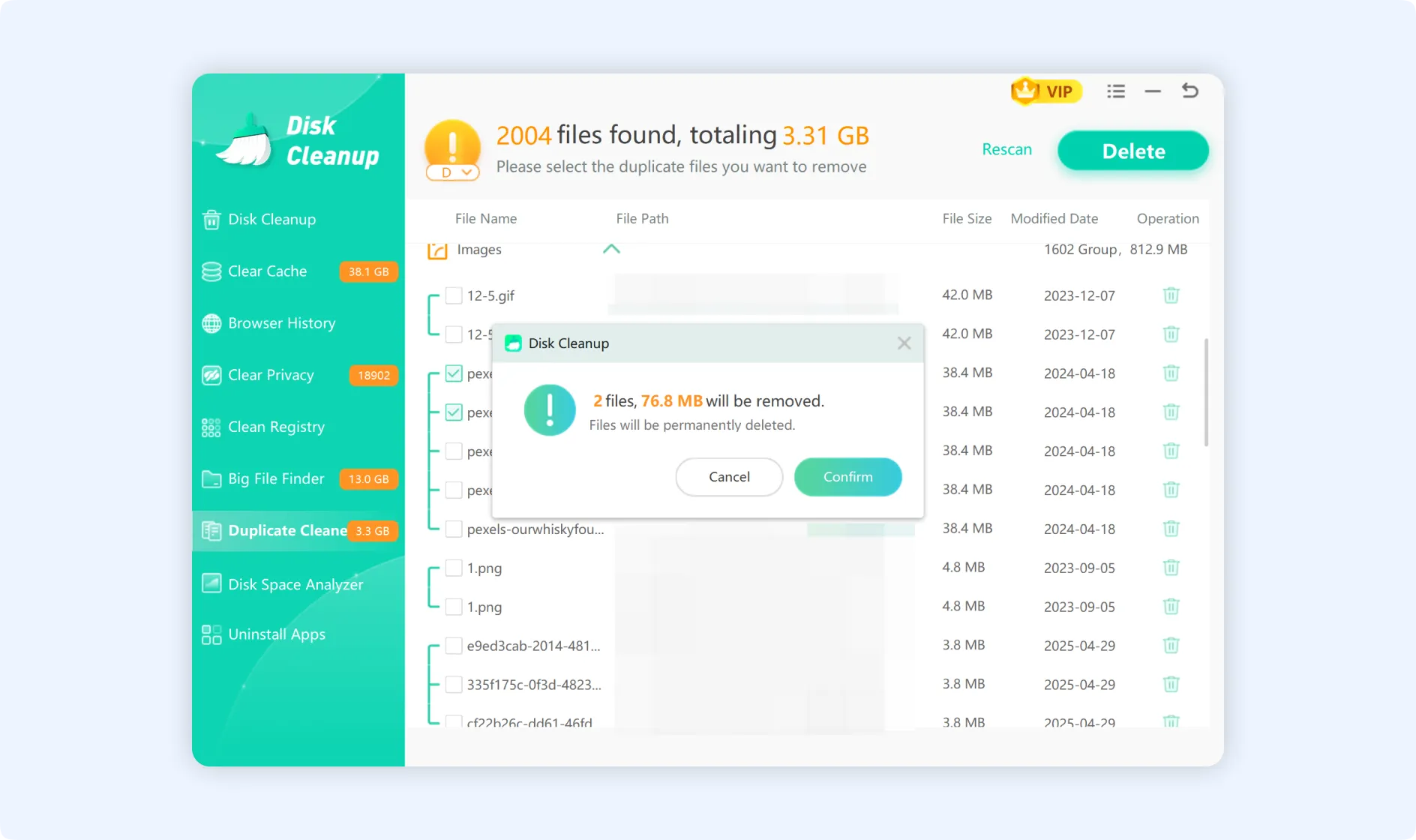Click the back arrow icon at top right
Viewport: 1416px width, 840px height.
pos(1189,91)
